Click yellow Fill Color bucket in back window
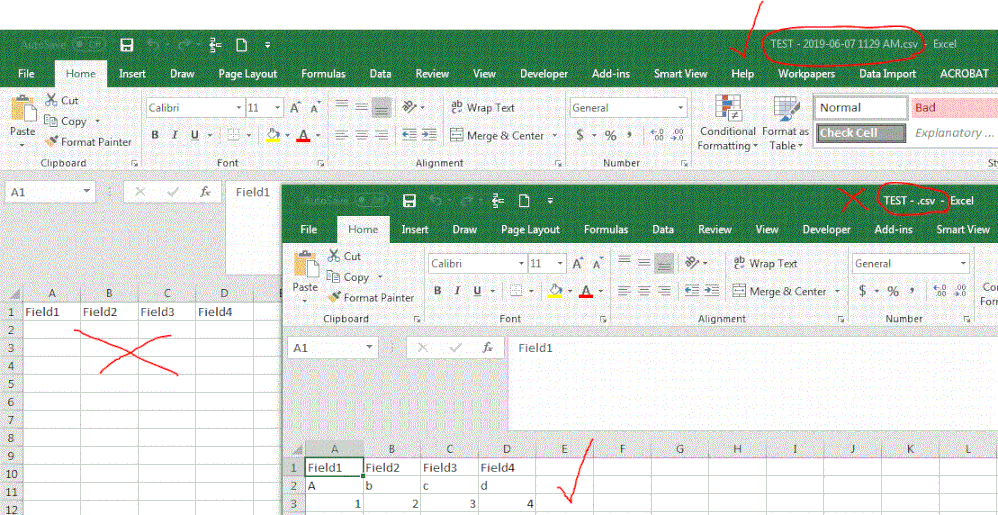Screen dimensions: 998x515 (273, 135)
